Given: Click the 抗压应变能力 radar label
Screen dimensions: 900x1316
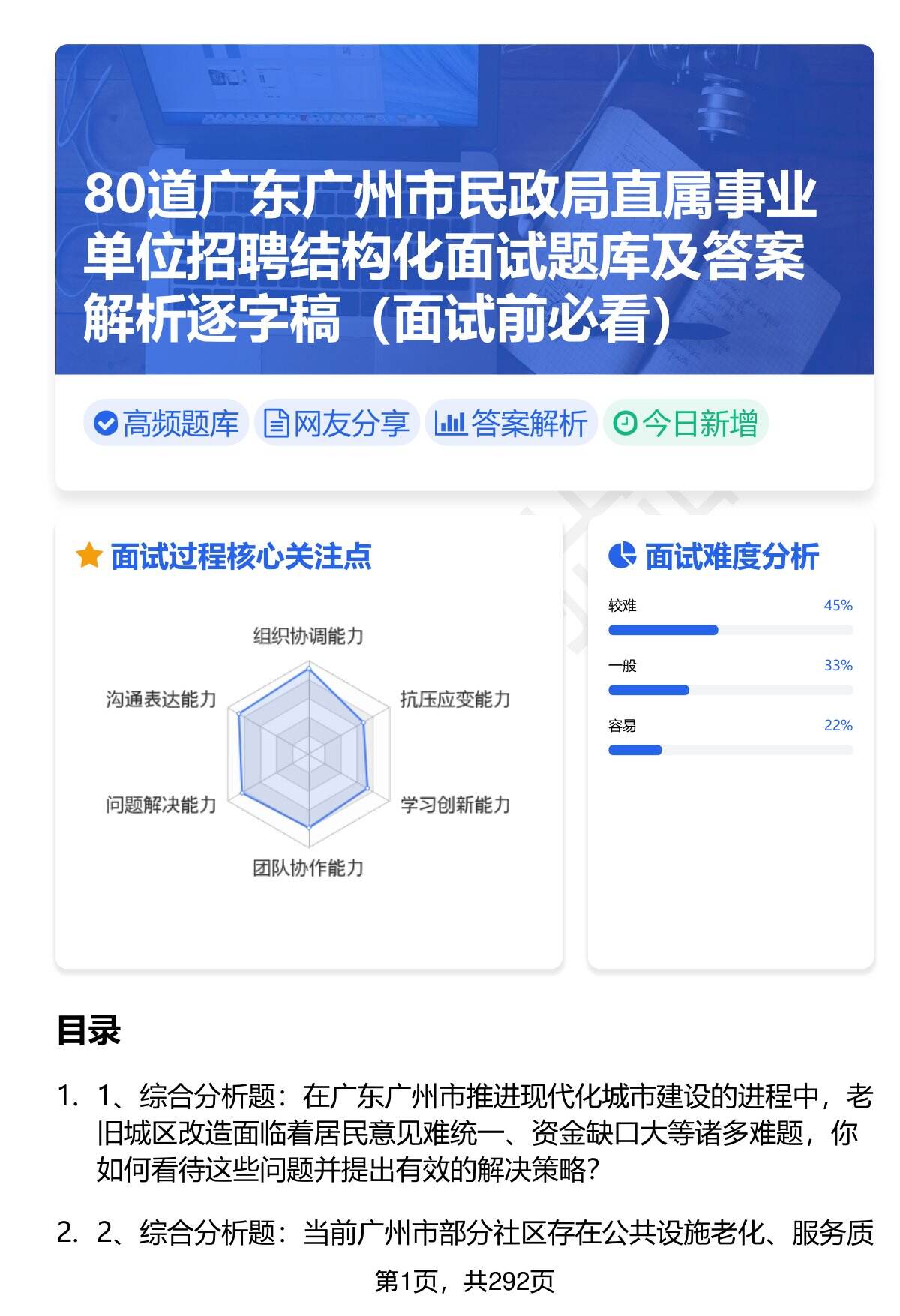Looking at the screenshot, I should click(x=454, y=700).
